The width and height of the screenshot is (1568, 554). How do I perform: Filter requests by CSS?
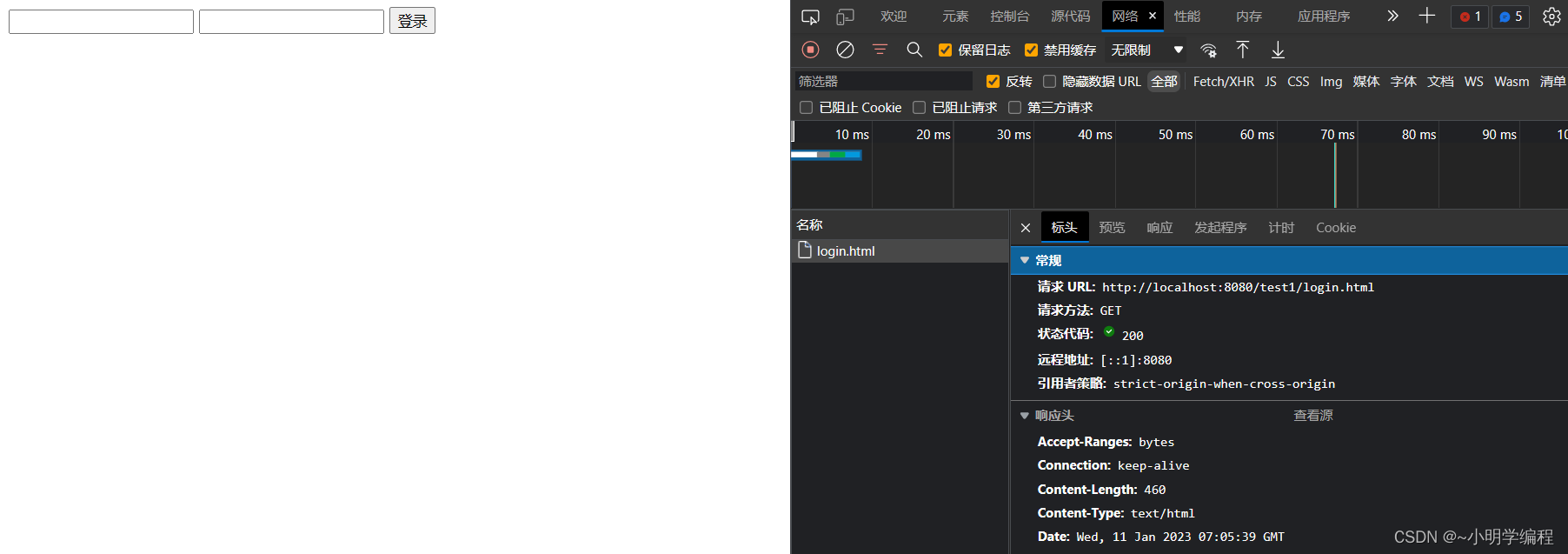pos(1299,82)
